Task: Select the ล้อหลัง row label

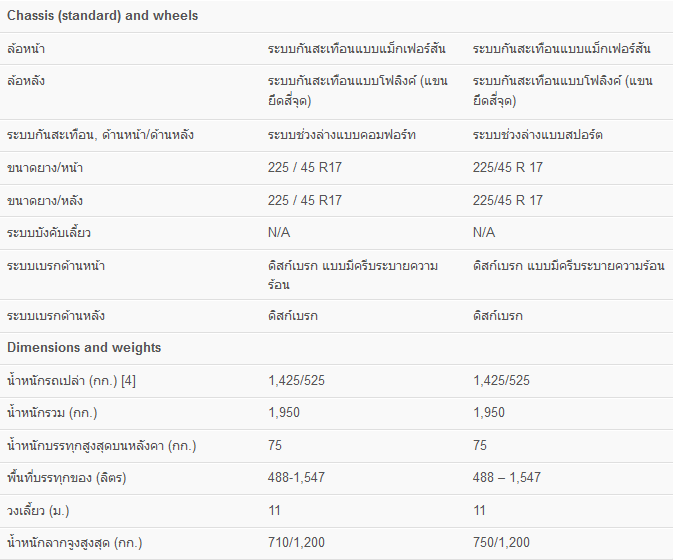Action: click(x=26, y=81)
